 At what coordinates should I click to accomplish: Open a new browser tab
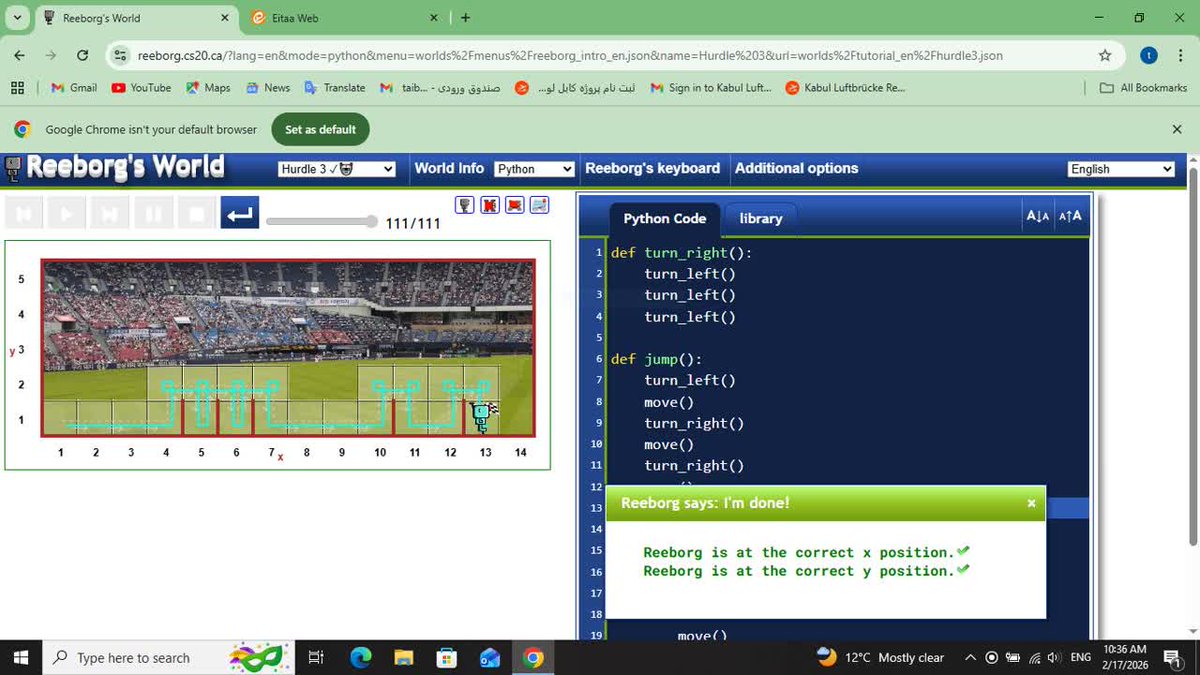click(x=466, y=18)
